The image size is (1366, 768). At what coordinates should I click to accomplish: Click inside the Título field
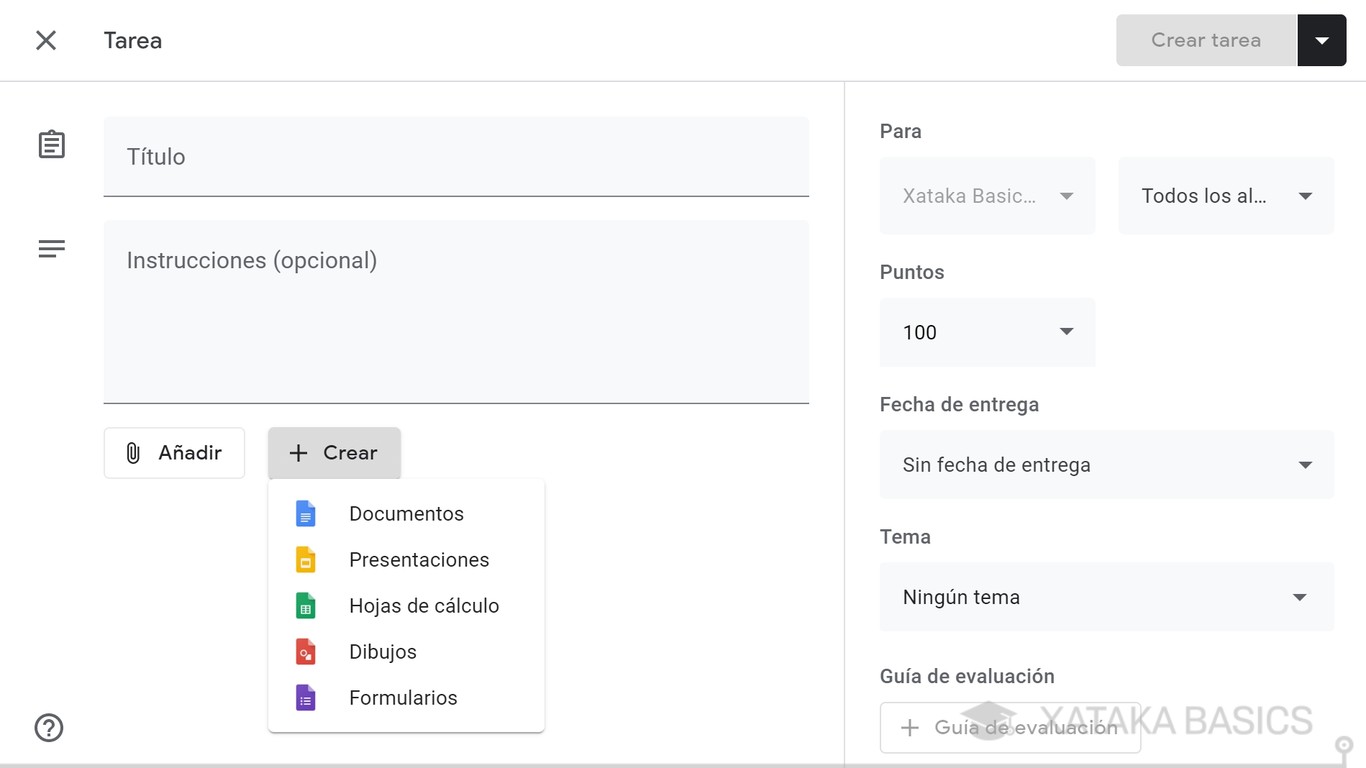point(456,157)
